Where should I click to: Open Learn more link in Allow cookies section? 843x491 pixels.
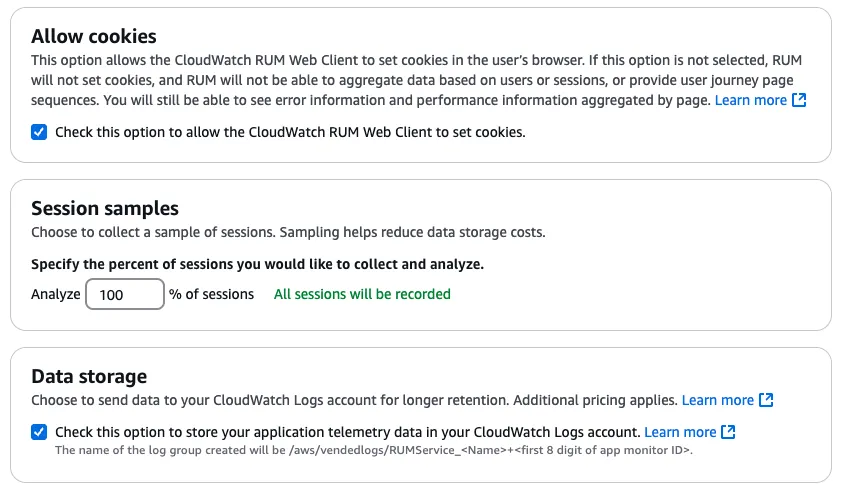coord(750,100)
